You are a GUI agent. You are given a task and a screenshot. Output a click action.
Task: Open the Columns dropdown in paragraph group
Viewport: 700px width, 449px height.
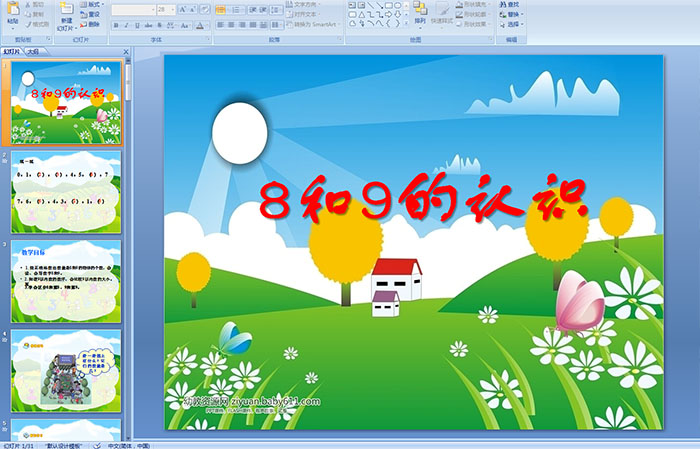(x=276, y=25)
